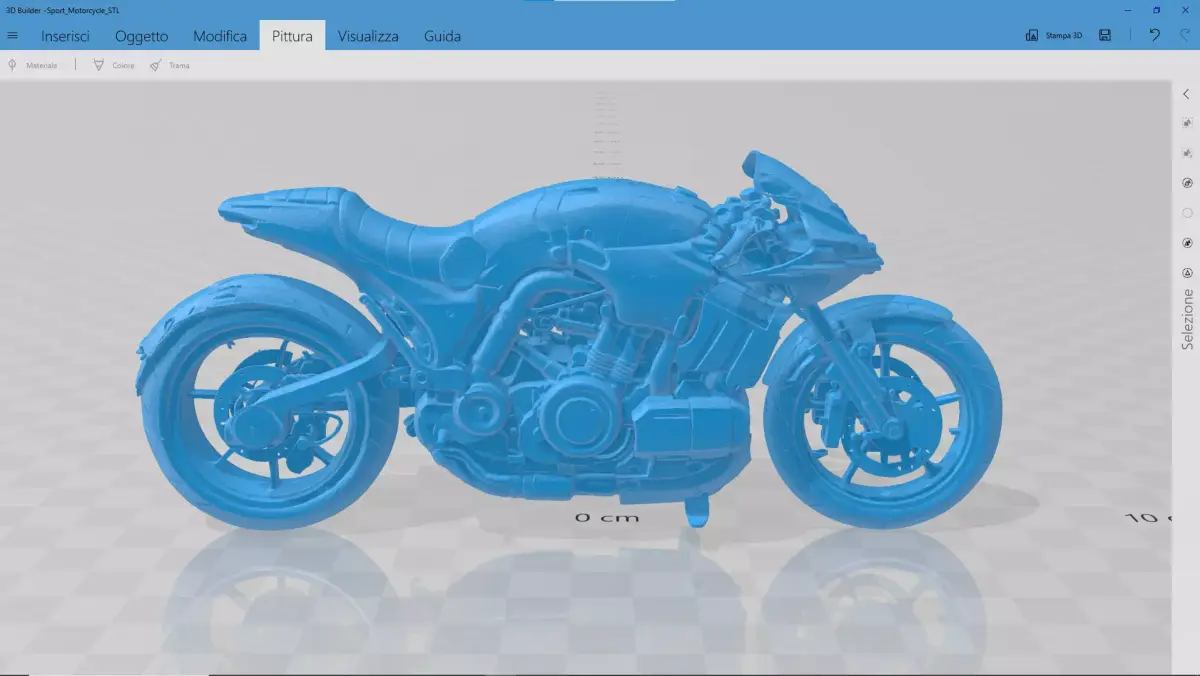This screenshot has height=676, width=1200.
Task: Pick the Colore paint tool
Action: (x=113, y=65)
